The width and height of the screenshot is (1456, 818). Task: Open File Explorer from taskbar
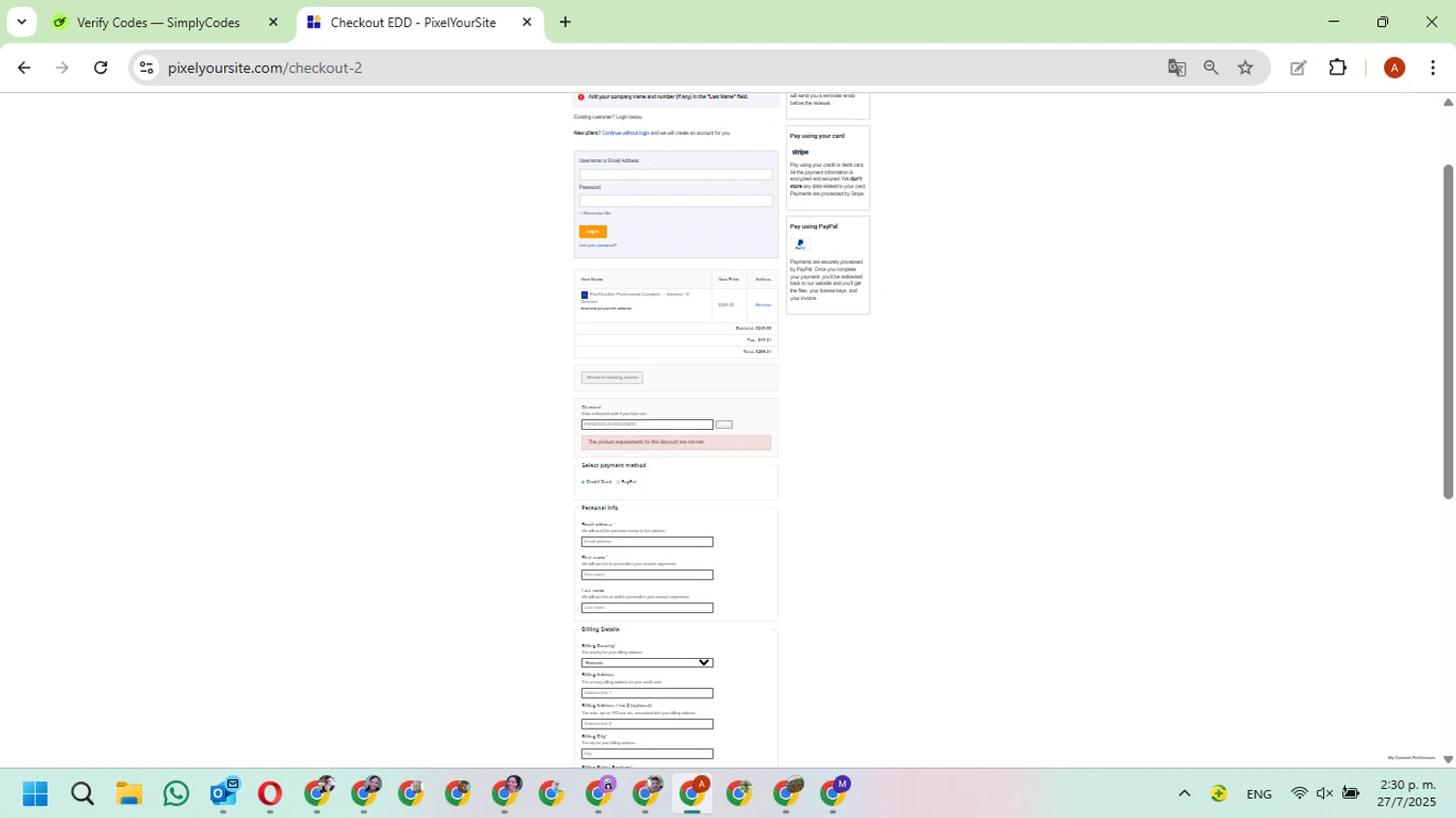point(129,794)
